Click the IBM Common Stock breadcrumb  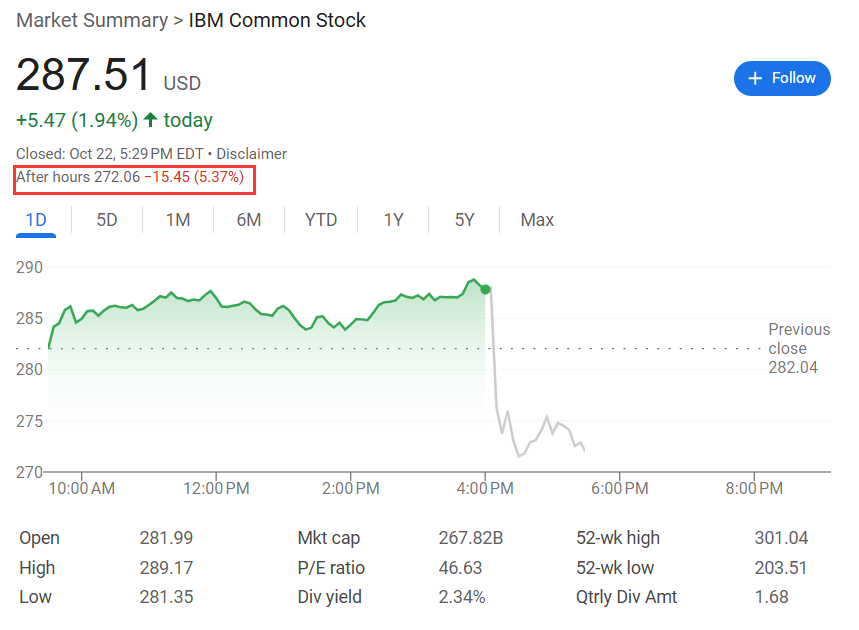click(x=277, y=20)
